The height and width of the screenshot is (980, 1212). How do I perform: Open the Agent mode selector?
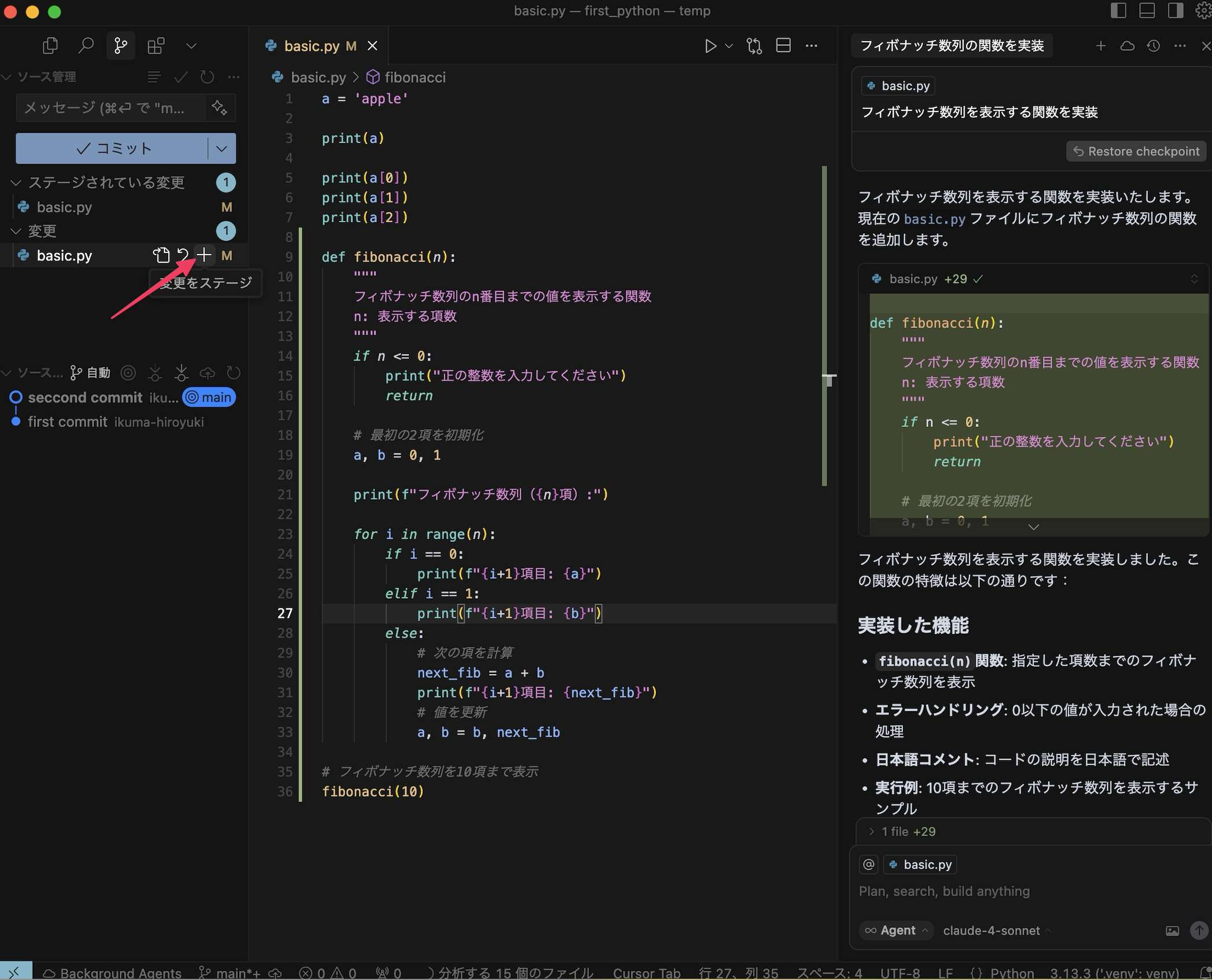coord(896,930)
